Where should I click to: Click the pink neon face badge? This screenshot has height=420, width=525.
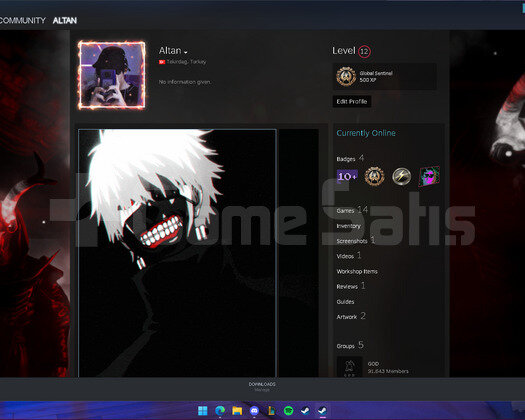429,176
